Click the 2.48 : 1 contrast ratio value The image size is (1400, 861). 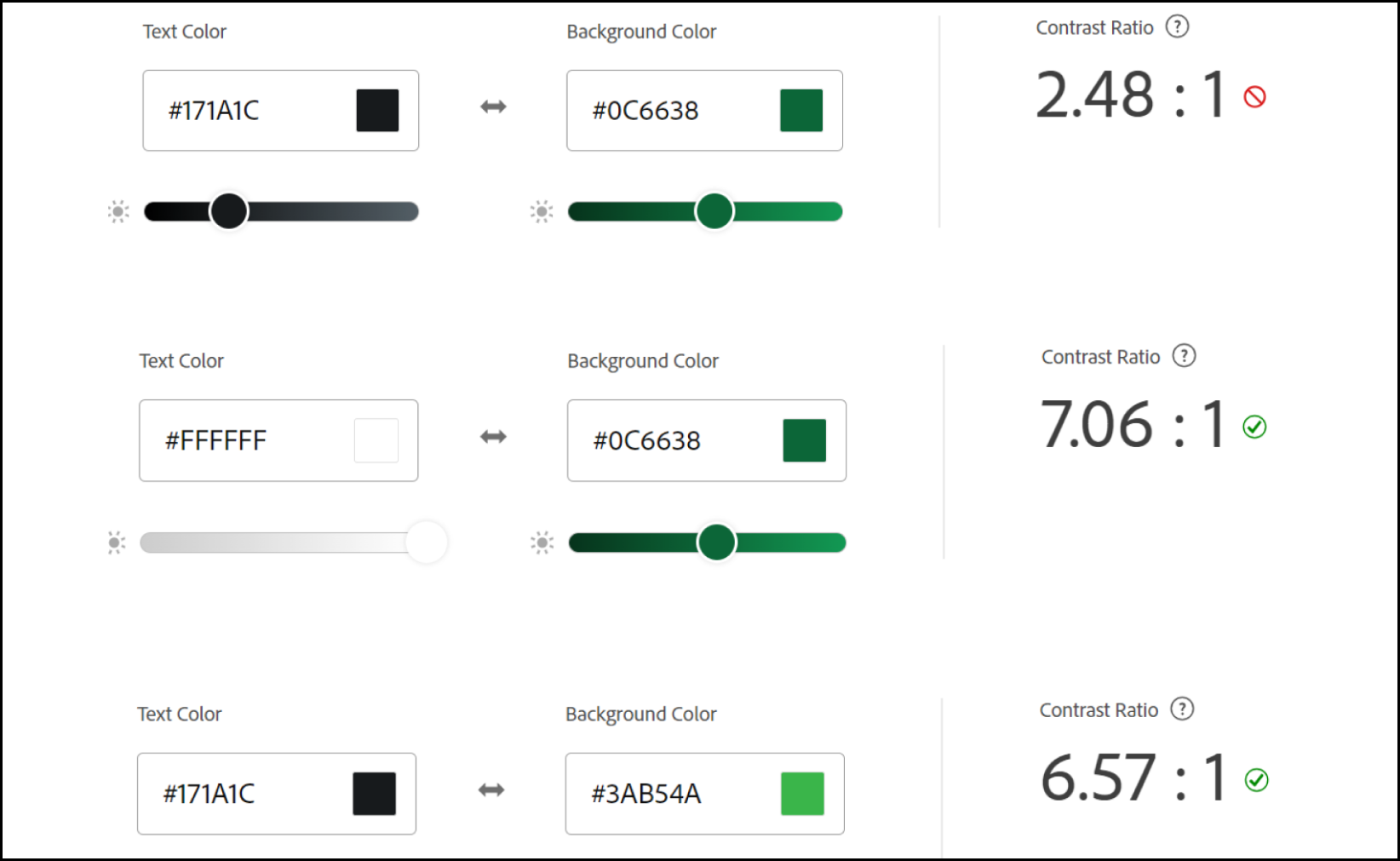[x=1131, y=95]
